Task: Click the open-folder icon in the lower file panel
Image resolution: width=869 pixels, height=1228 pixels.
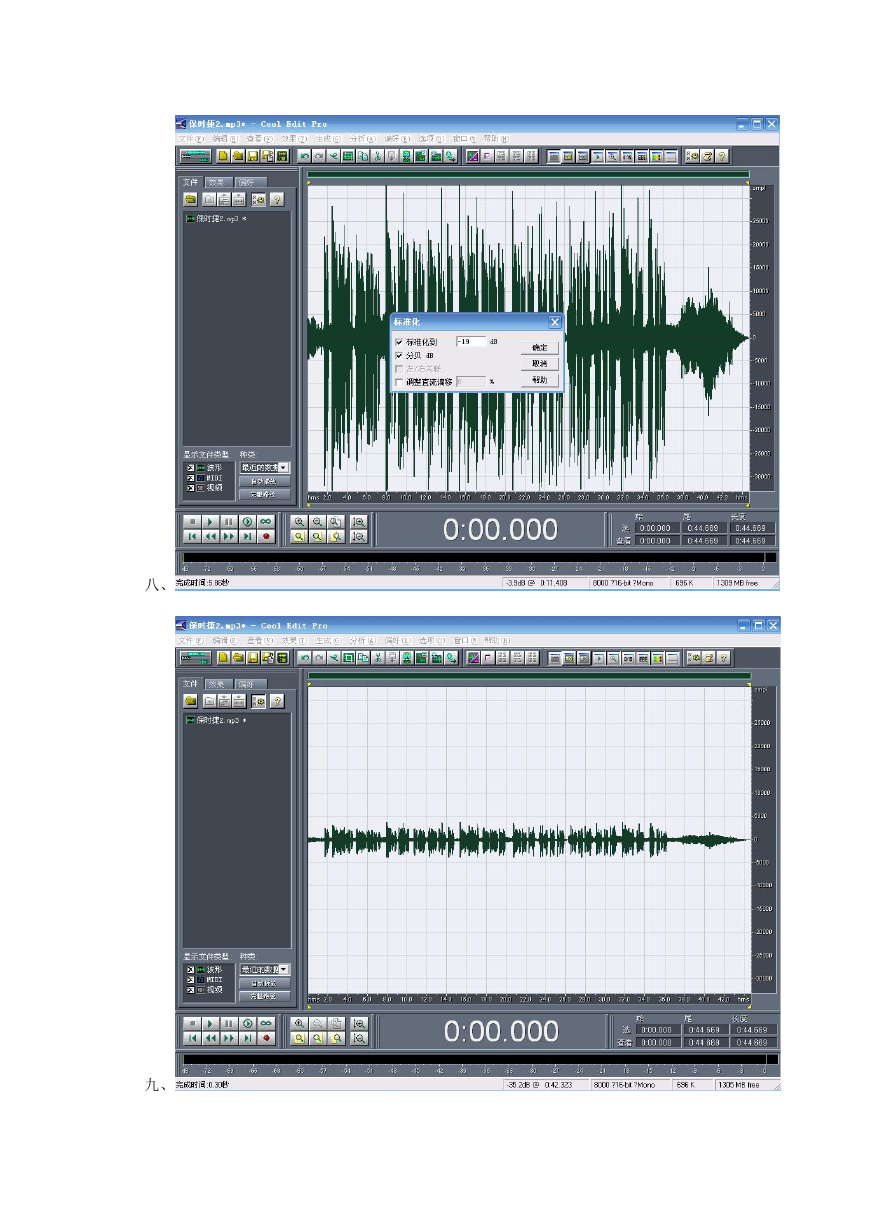Action: point(189,701)
